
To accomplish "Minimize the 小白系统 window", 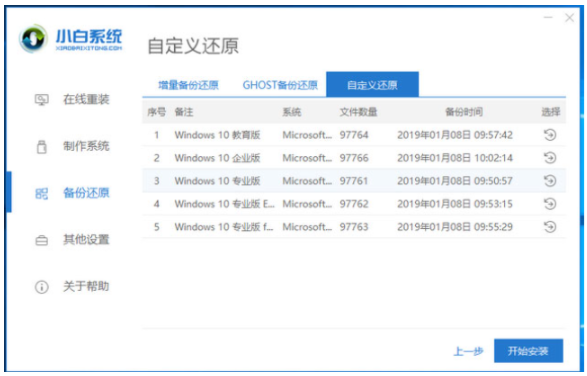I will pos(548,18).
